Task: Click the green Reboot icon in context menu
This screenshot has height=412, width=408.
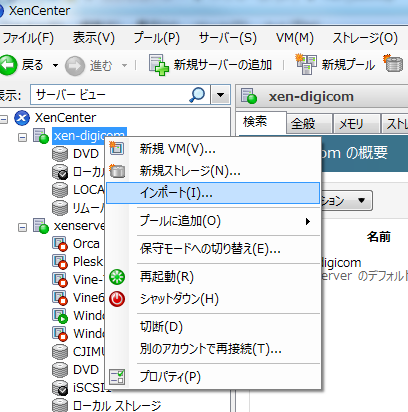Action: 117,277
